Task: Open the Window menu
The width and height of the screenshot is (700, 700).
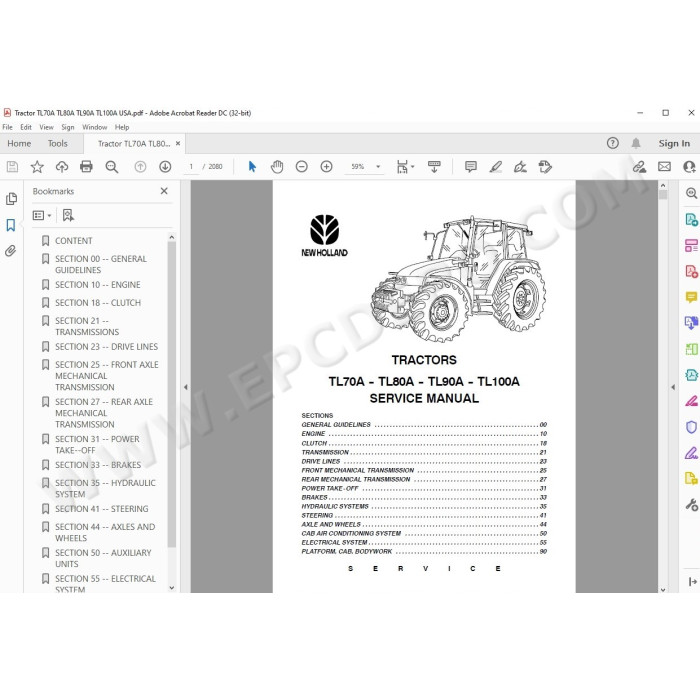Action: (95, 127)
